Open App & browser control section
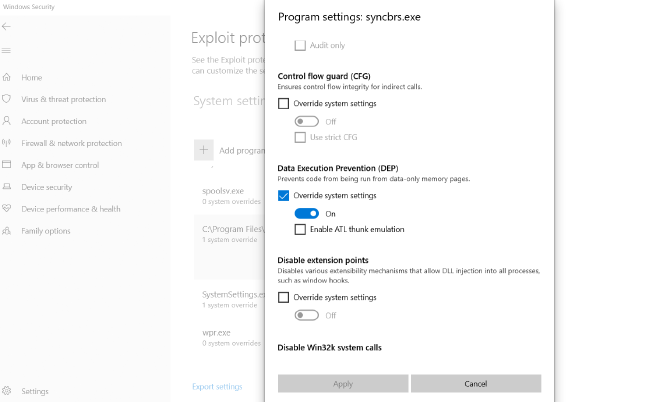Viewport: 660px width, 402px height. coord(60,165)
